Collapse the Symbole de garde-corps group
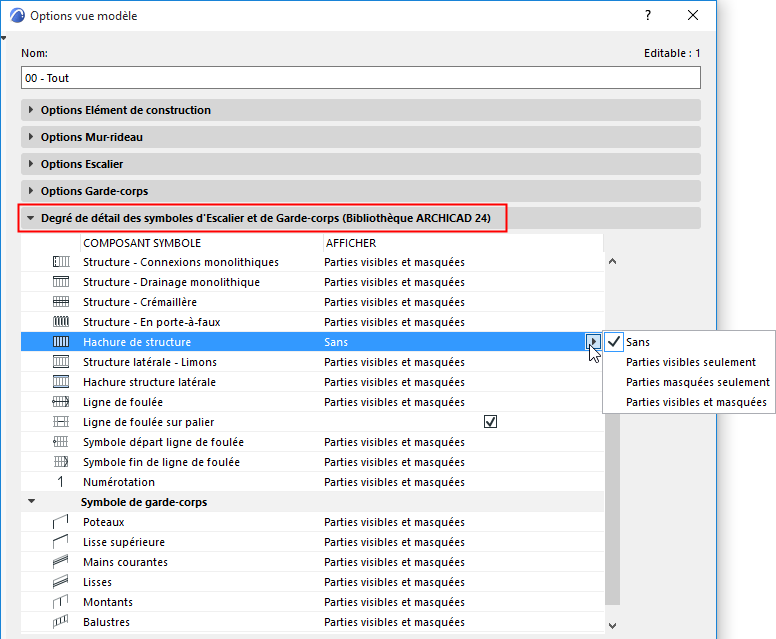Viewport: 776px width, 639px height. pyautogui.click(x=32, y=501)
